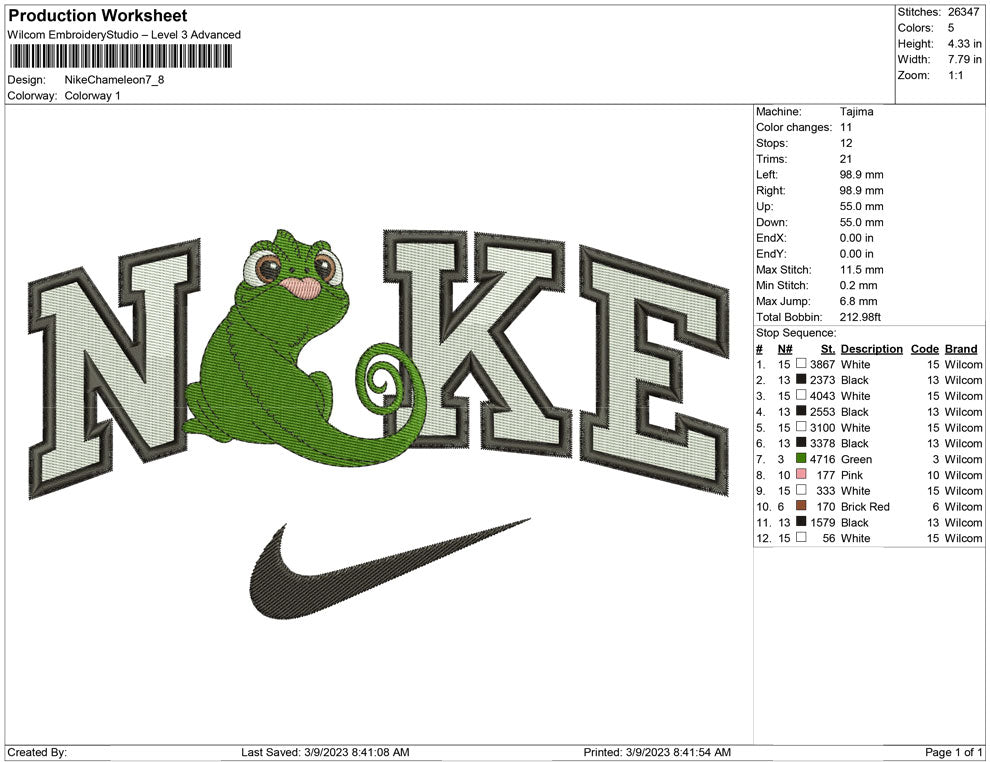Viewport: 990px width, 762px height.
Task: Click the pink swatch in stop 8
Action: 801,474
